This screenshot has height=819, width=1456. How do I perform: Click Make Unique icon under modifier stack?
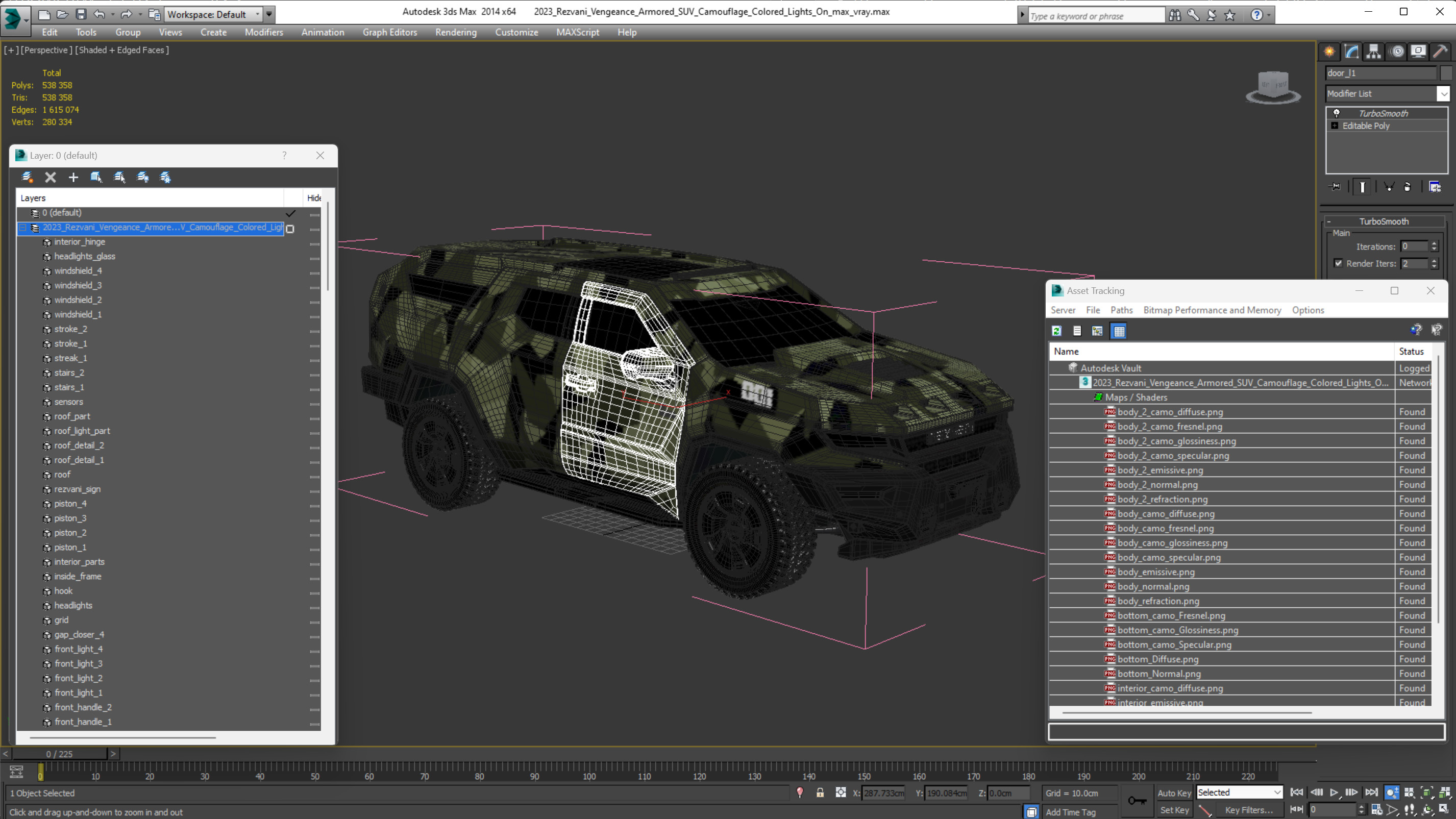coord(1389,187)
